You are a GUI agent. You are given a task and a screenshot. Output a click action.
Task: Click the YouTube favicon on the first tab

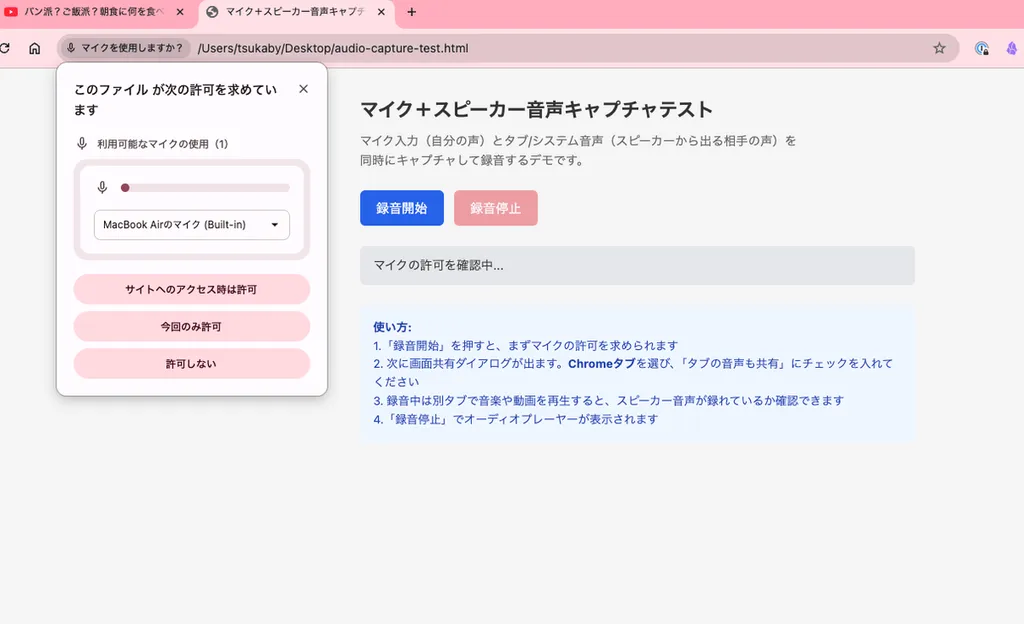12,12
